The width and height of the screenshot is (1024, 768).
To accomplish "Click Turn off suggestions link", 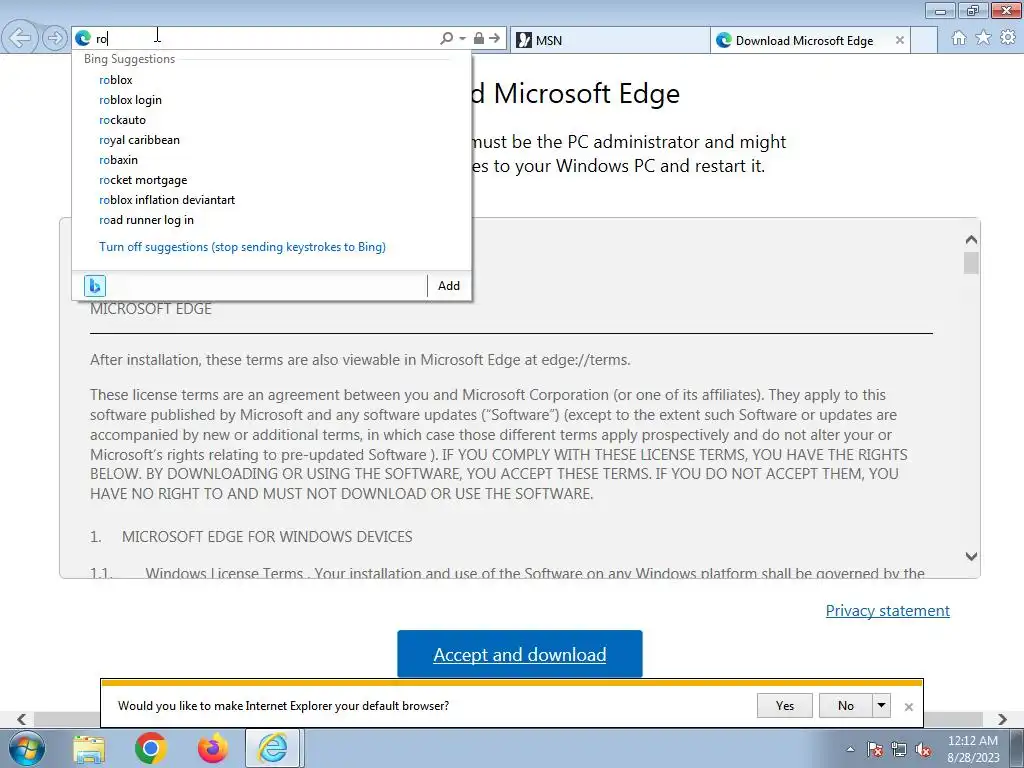I will tap(242, 247).
